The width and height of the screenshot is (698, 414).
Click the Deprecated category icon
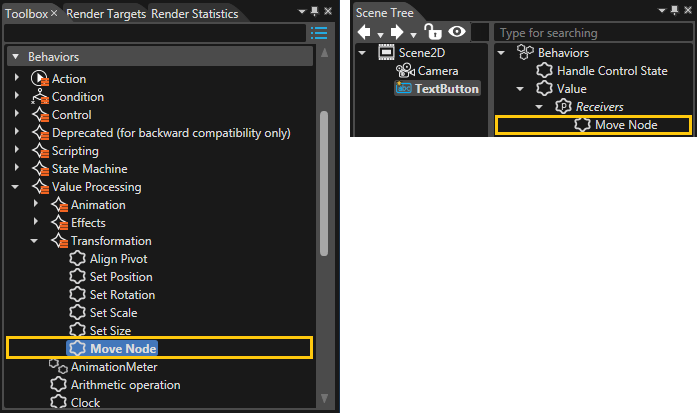(x=41, y=133)
